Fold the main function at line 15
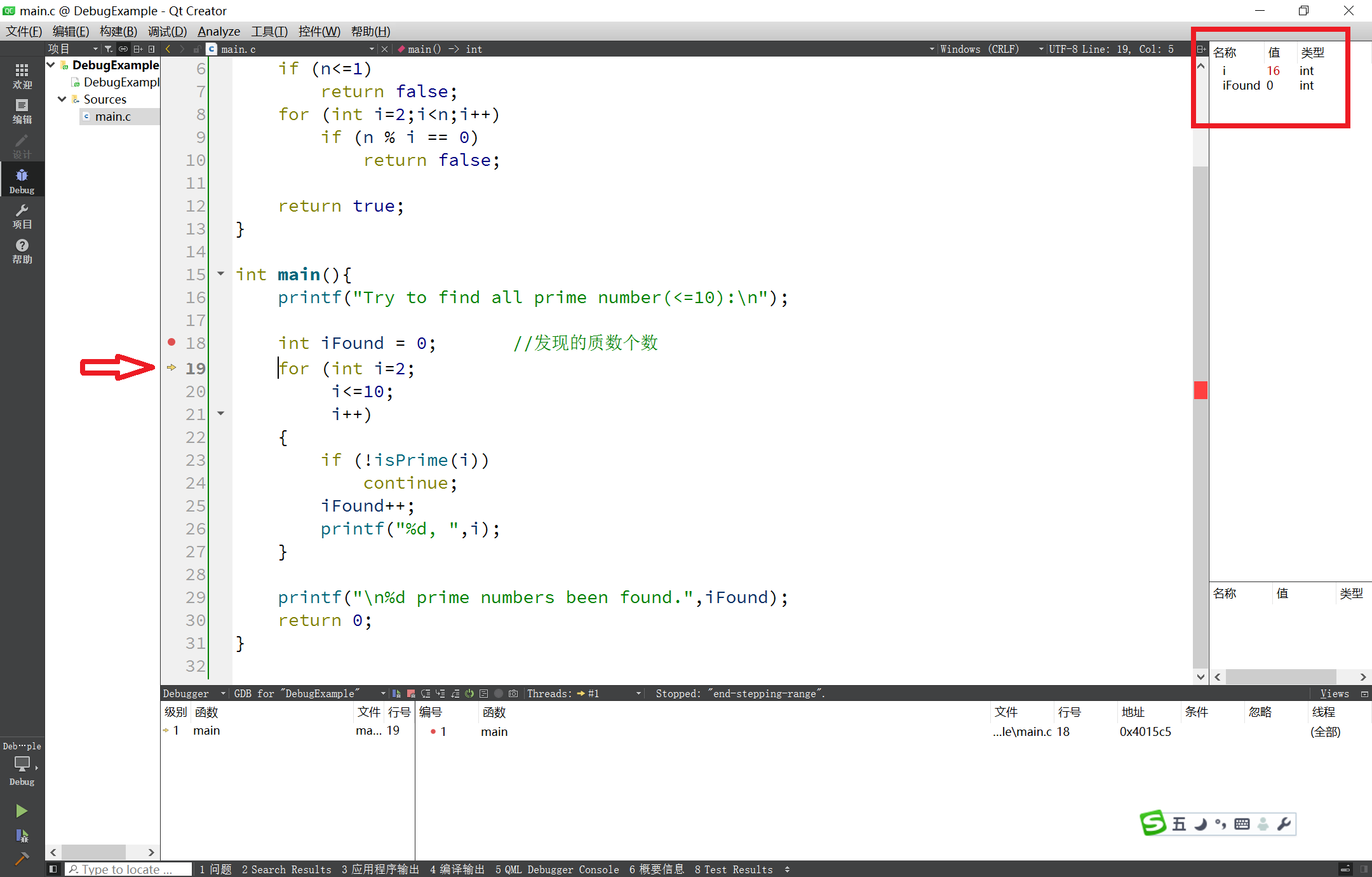Image resolution: width=1372 pixels, height=877 pixels. tap(221, 274)
